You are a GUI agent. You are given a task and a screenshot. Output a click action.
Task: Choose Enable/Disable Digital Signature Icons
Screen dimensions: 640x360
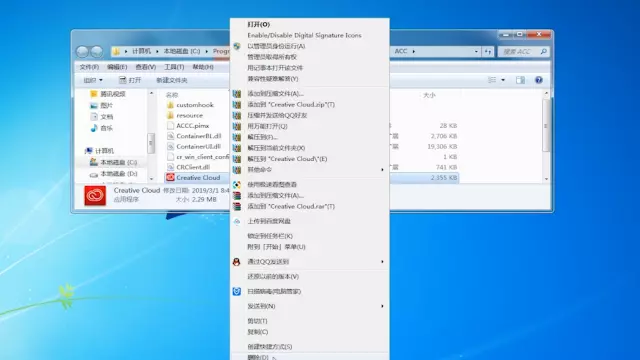[304, 36]
